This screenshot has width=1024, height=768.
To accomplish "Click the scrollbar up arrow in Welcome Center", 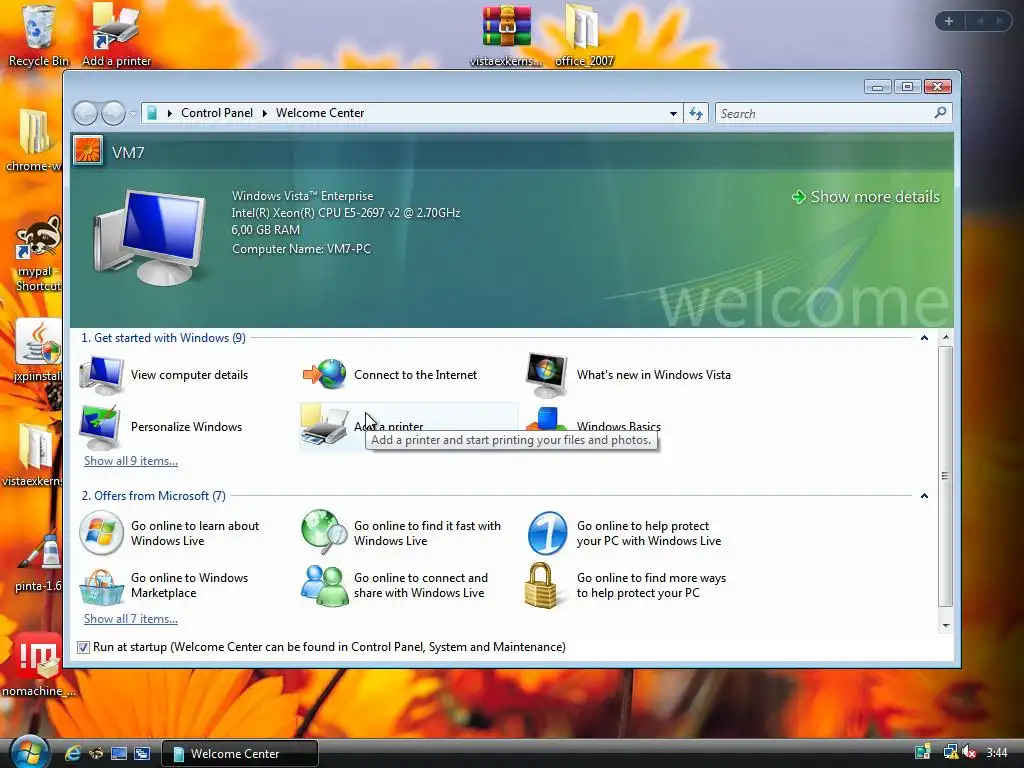I will 946,338.
